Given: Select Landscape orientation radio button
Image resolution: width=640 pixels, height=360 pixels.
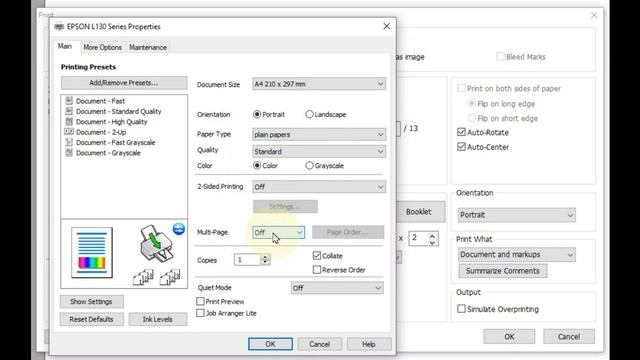Looking at the screenshot, I should (x=309, y=114).
